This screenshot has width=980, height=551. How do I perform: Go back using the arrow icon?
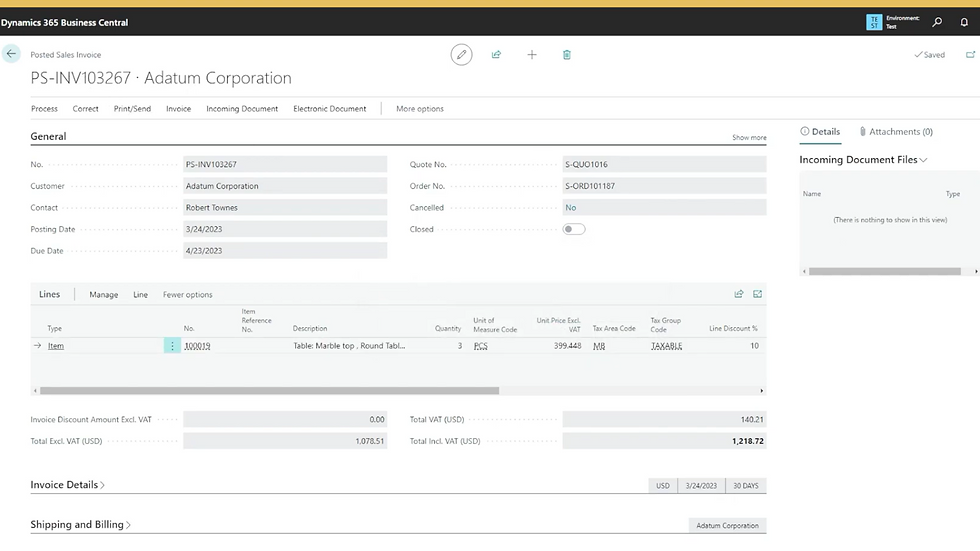click(11, 54)
